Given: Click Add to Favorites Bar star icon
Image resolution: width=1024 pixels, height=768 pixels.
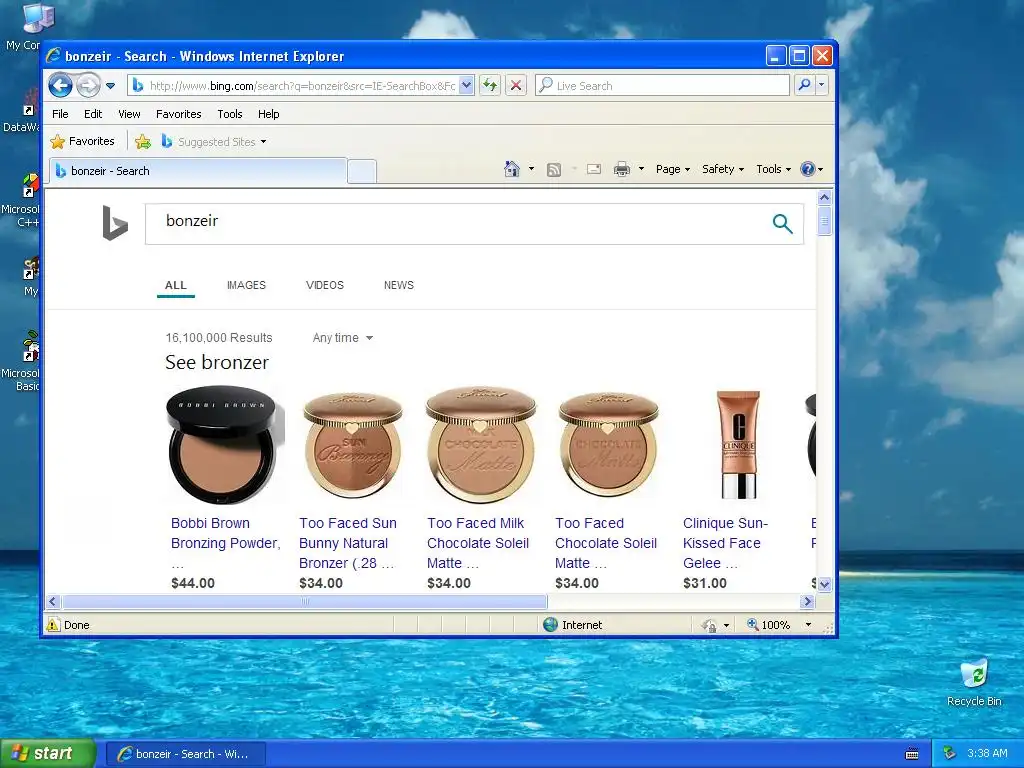Looking at the screenshot, I should coord(143,142).
